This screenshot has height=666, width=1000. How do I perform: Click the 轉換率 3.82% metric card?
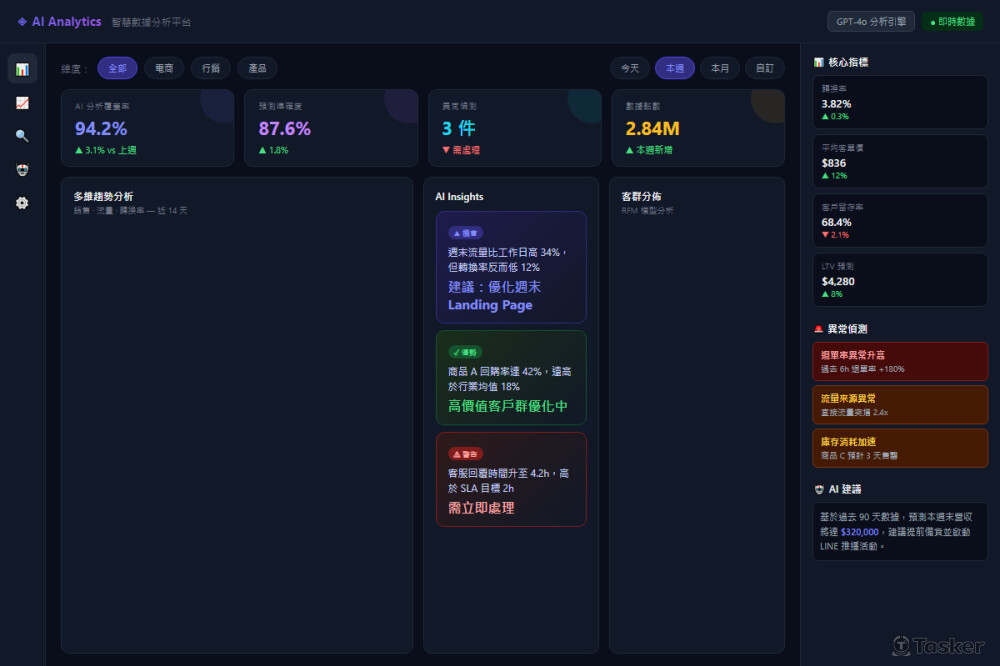point(899,101)
